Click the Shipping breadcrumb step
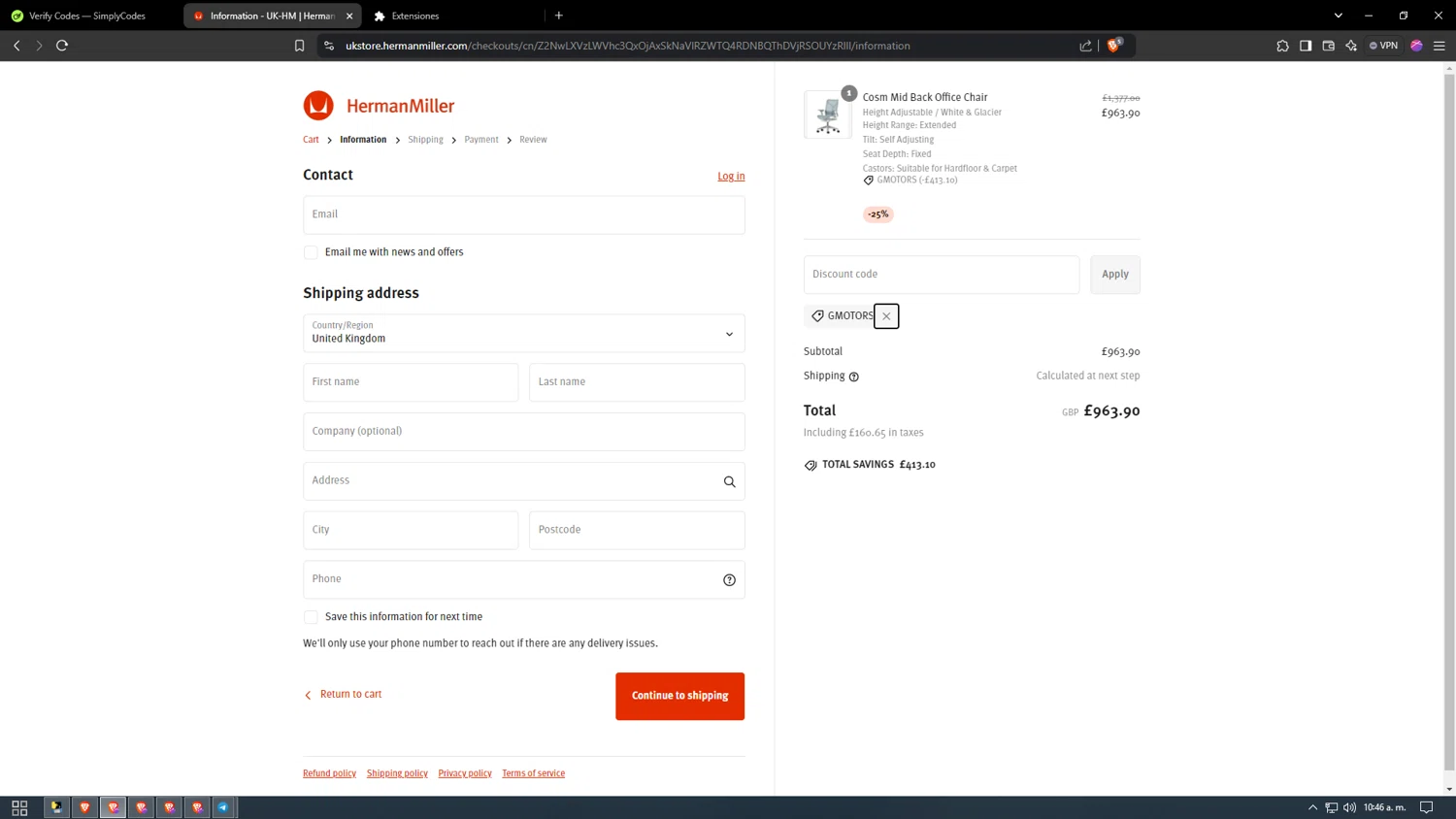 (425, 140)
